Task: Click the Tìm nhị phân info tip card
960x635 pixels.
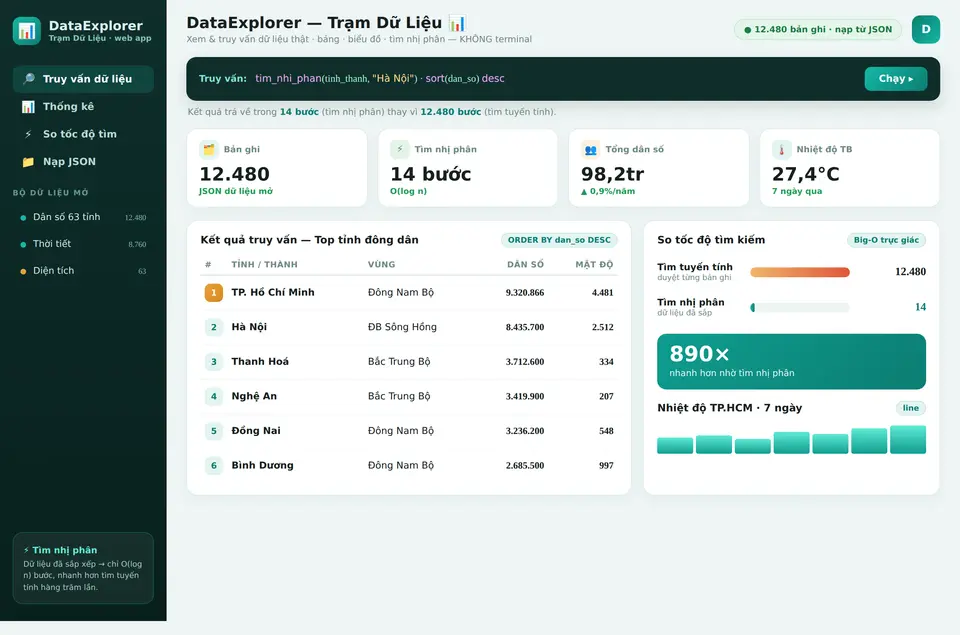Action: (x=83, y=568)
